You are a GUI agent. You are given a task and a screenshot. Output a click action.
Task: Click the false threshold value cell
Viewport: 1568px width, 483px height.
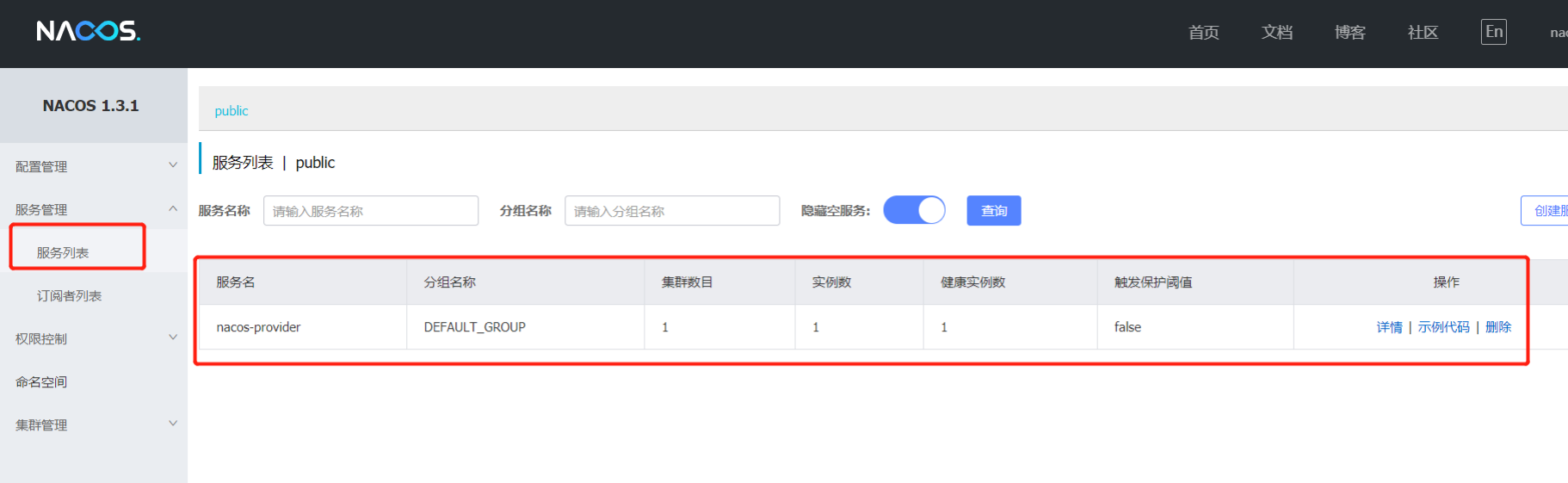pyautogui.click(x=1195, y=327)
